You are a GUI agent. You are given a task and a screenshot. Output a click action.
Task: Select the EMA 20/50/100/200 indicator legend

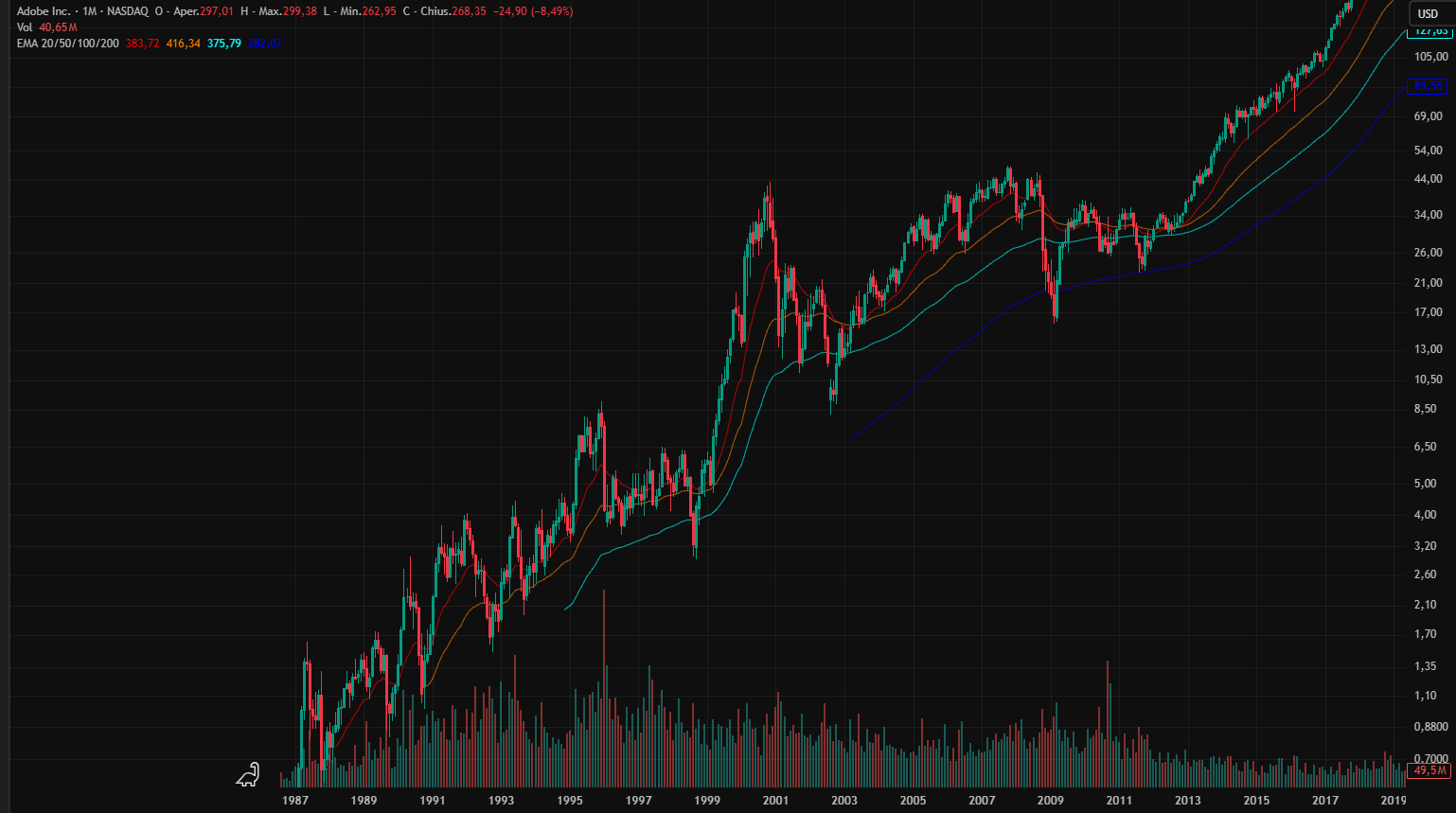pos(68,44)
